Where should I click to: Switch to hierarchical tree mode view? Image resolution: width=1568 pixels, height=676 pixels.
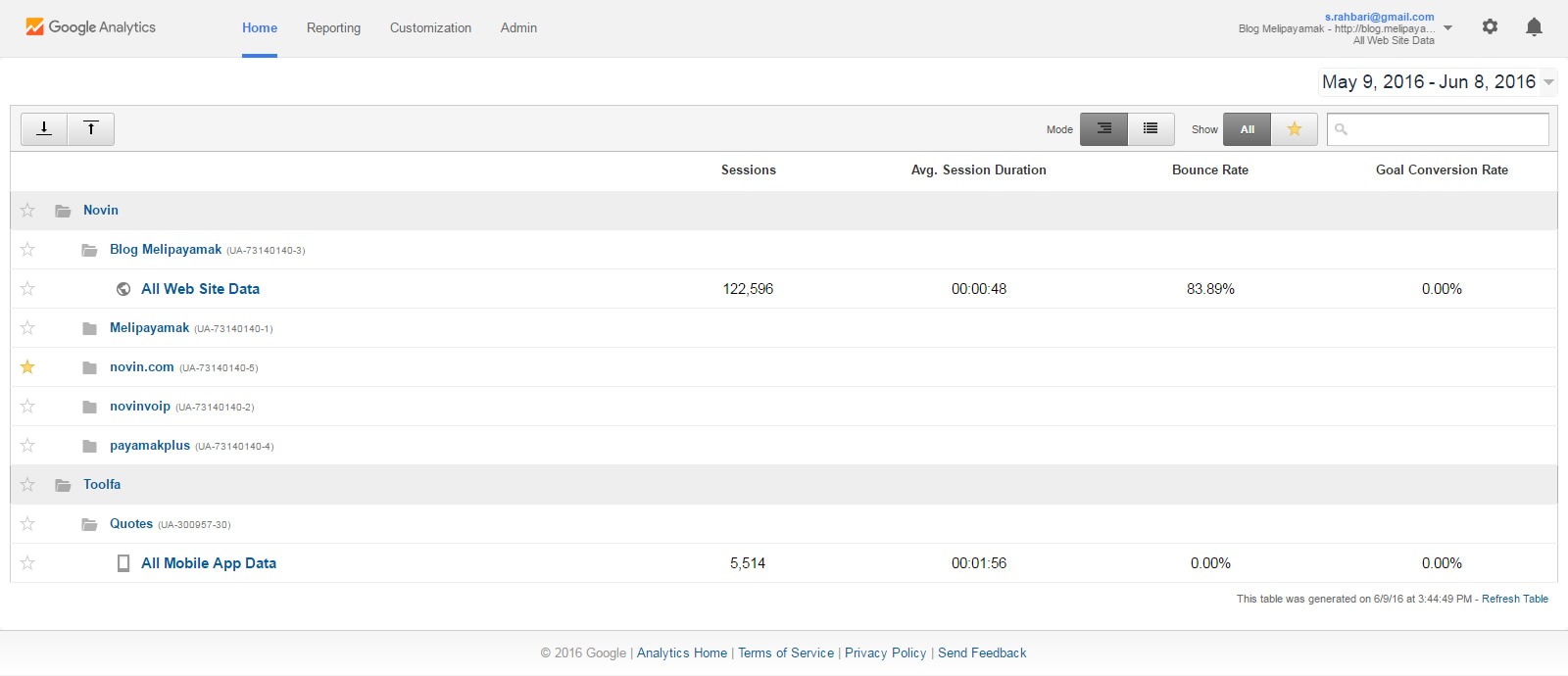coord(1103,128)
